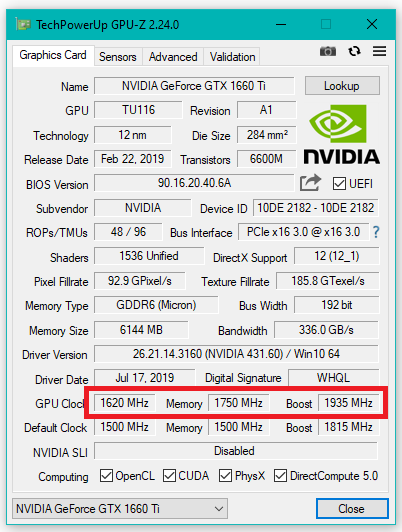This screenshot has width=402, height=532.
Task: Open the hamburger menu icon
Action: (x=379, y=51)
